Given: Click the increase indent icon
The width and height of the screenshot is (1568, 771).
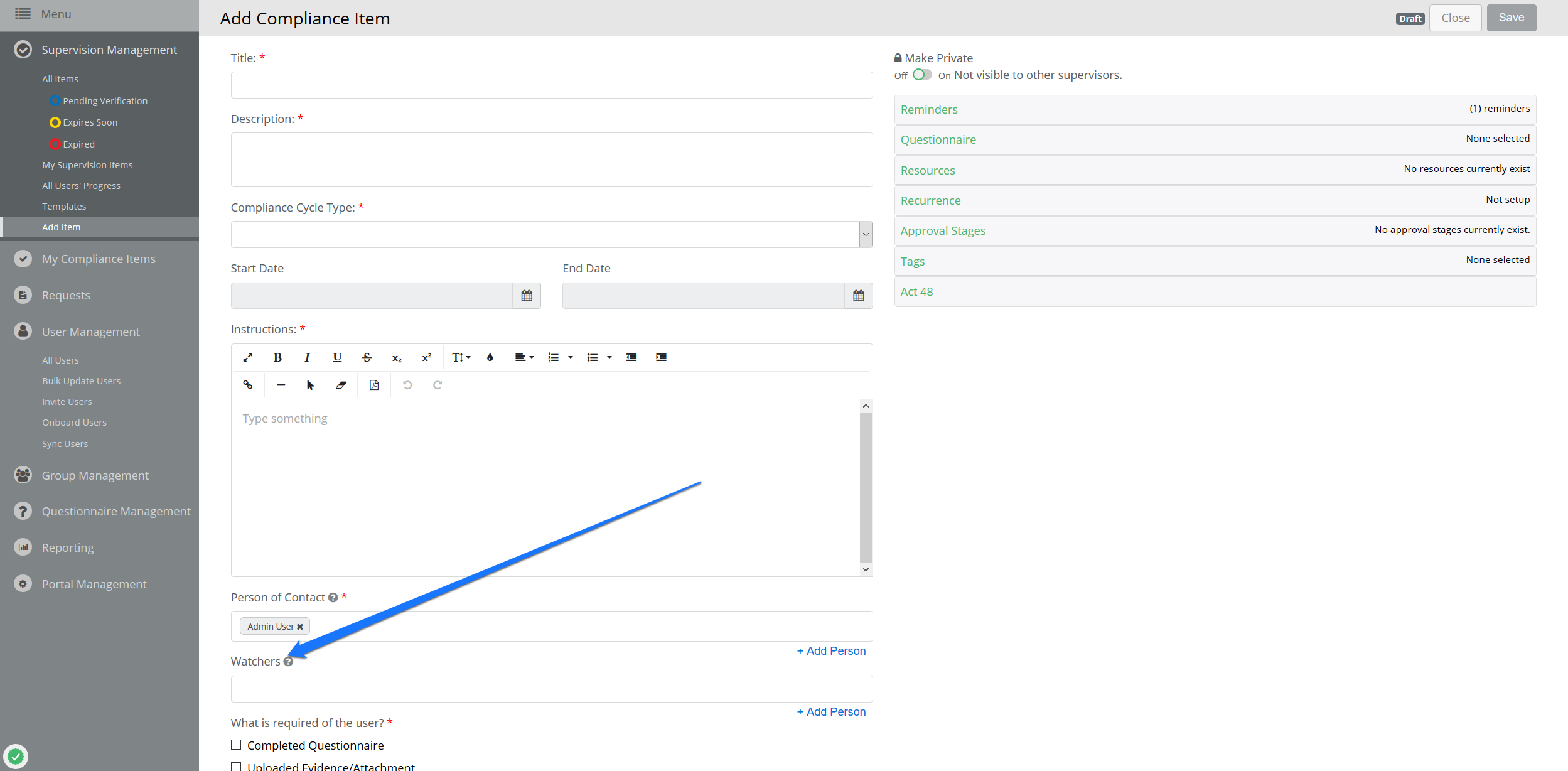Looking at the screenshot, I should 661,357.
